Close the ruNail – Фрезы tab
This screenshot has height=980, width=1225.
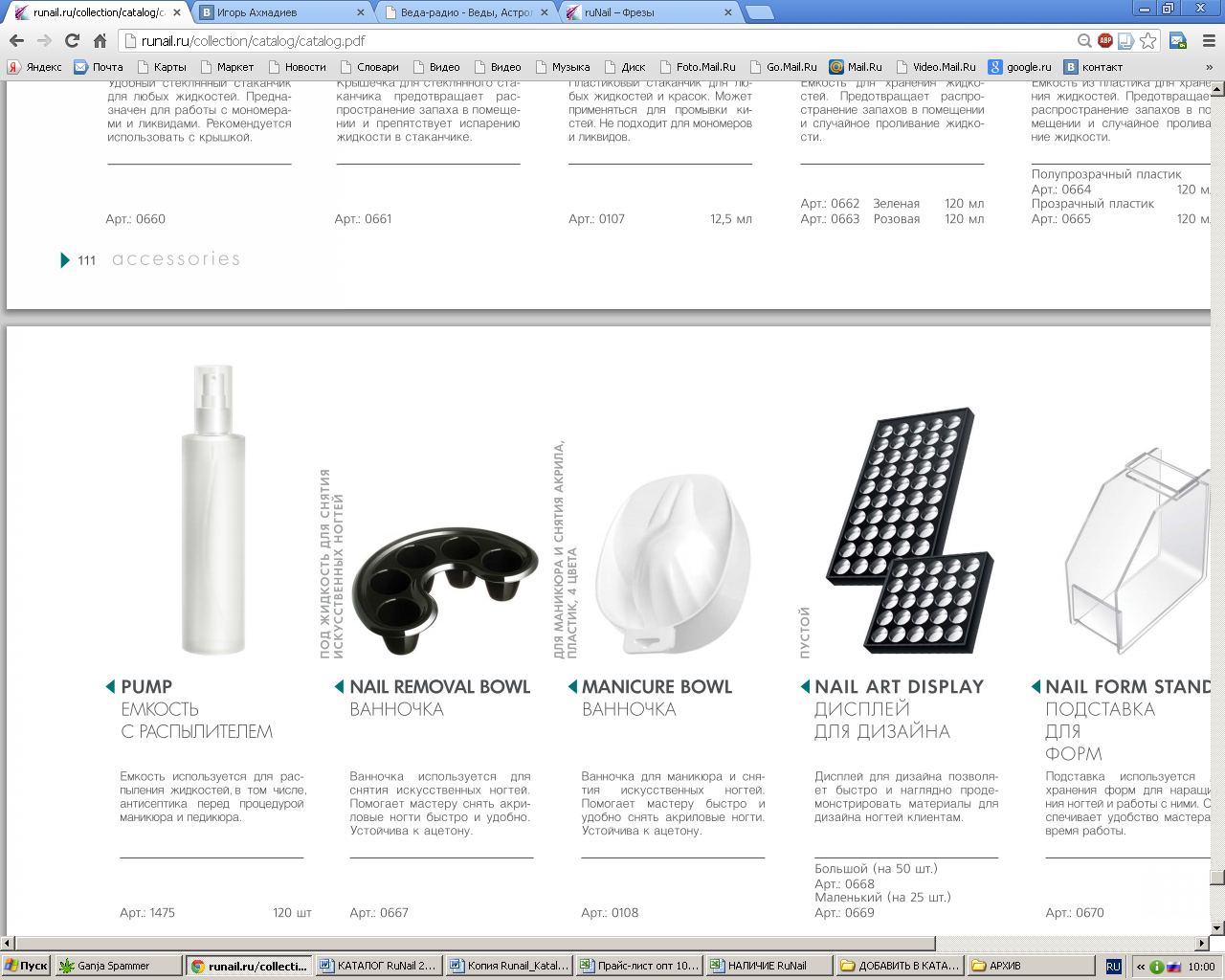click(728, 12)
